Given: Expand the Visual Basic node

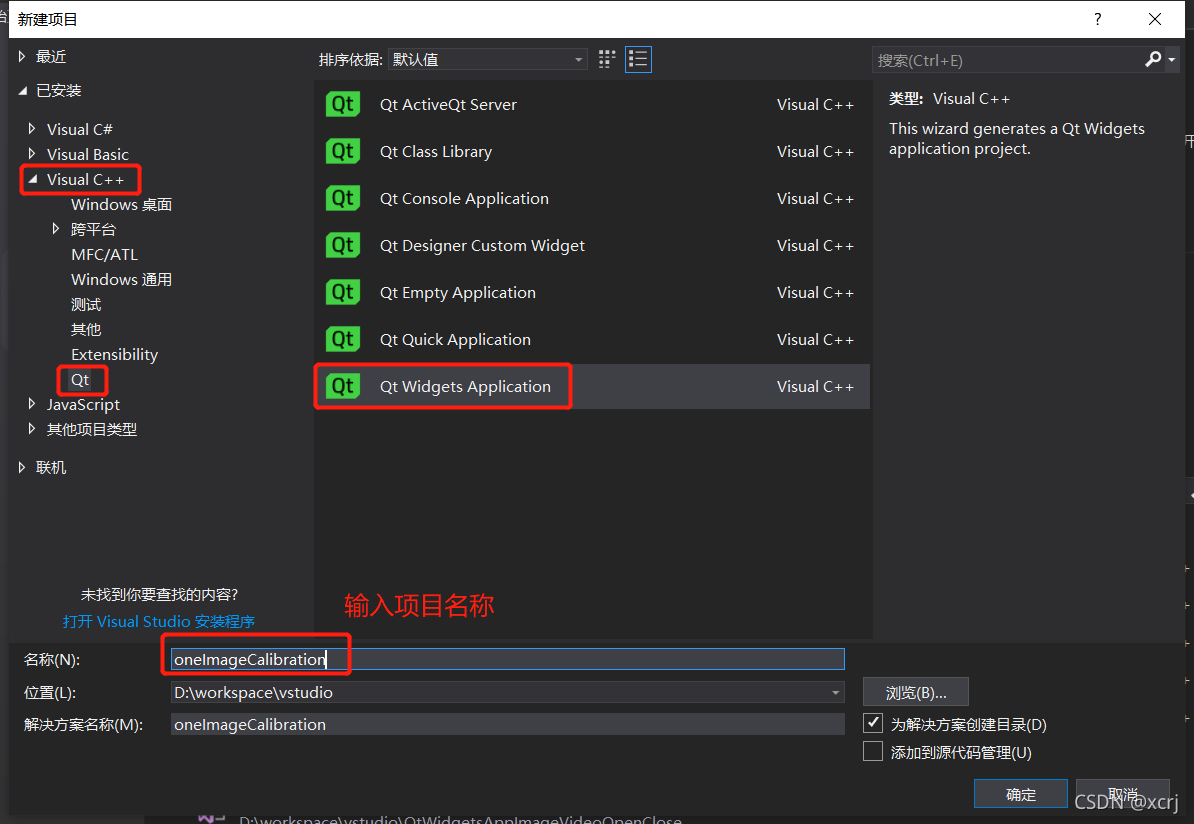Looking at the screenshot, I should coord(32,154).
